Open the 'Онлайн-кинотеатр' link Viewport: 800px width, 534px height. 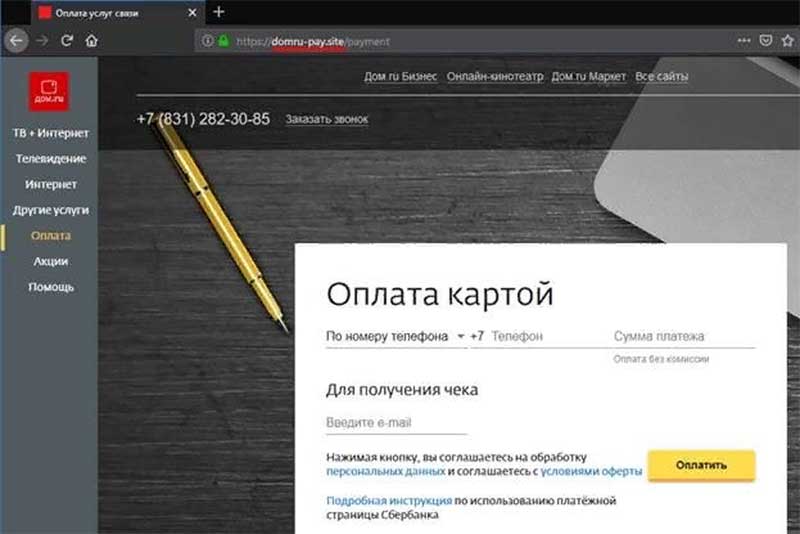(495, 77)
